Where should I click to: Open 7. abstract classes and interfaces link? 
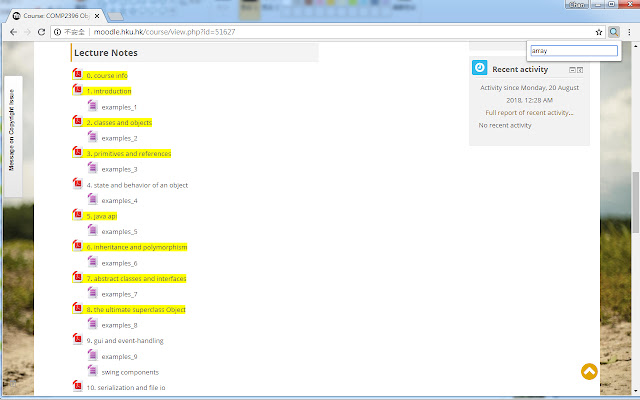point(136,278)
